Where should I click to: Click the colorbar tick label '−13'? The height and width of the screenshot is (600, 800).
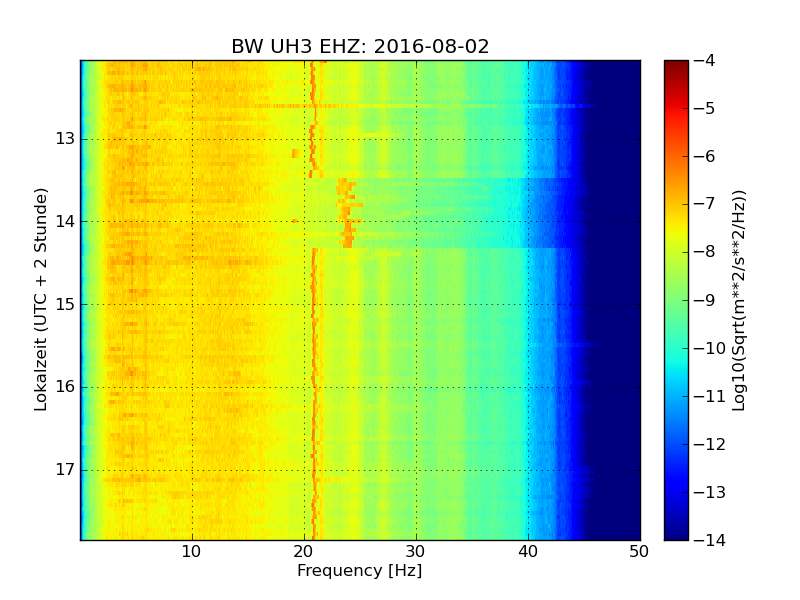(x=709, y=492)
